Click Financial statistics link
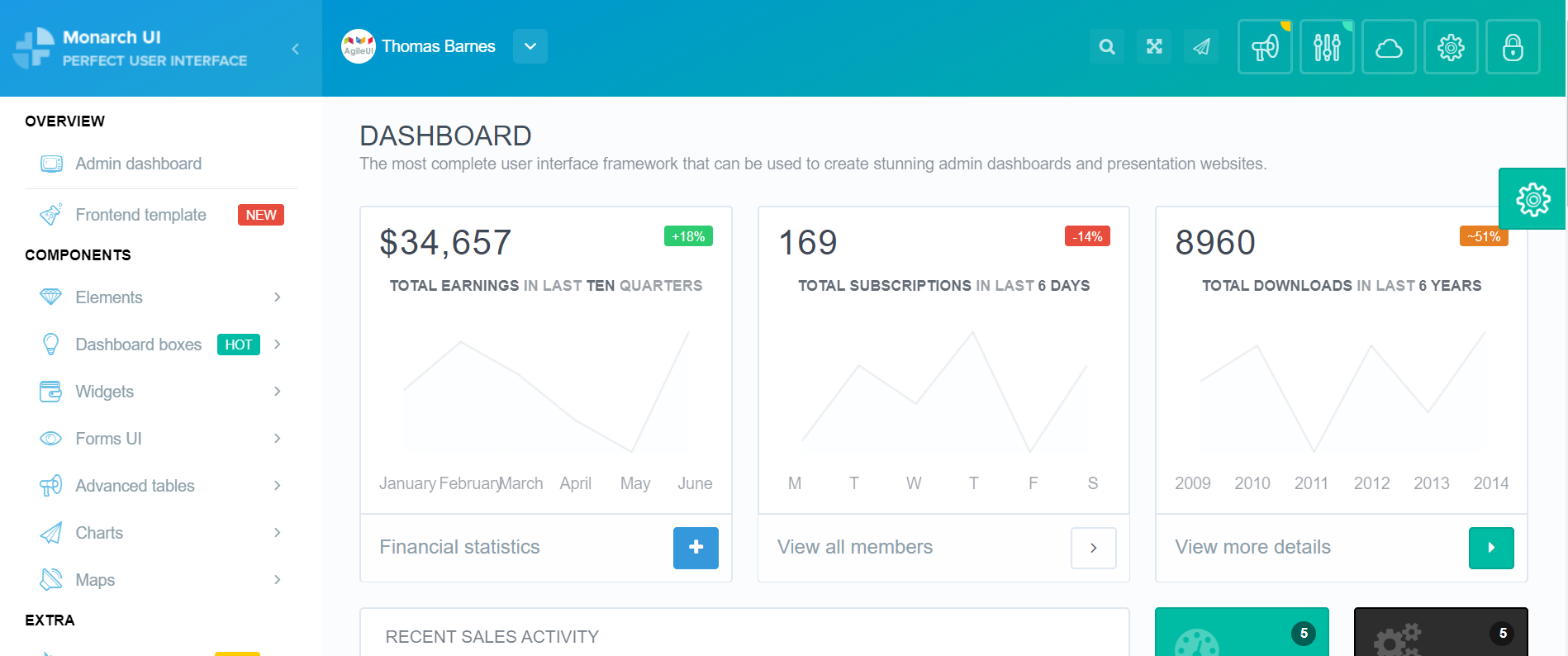The image size is (1568, 656). coord(459,547)
